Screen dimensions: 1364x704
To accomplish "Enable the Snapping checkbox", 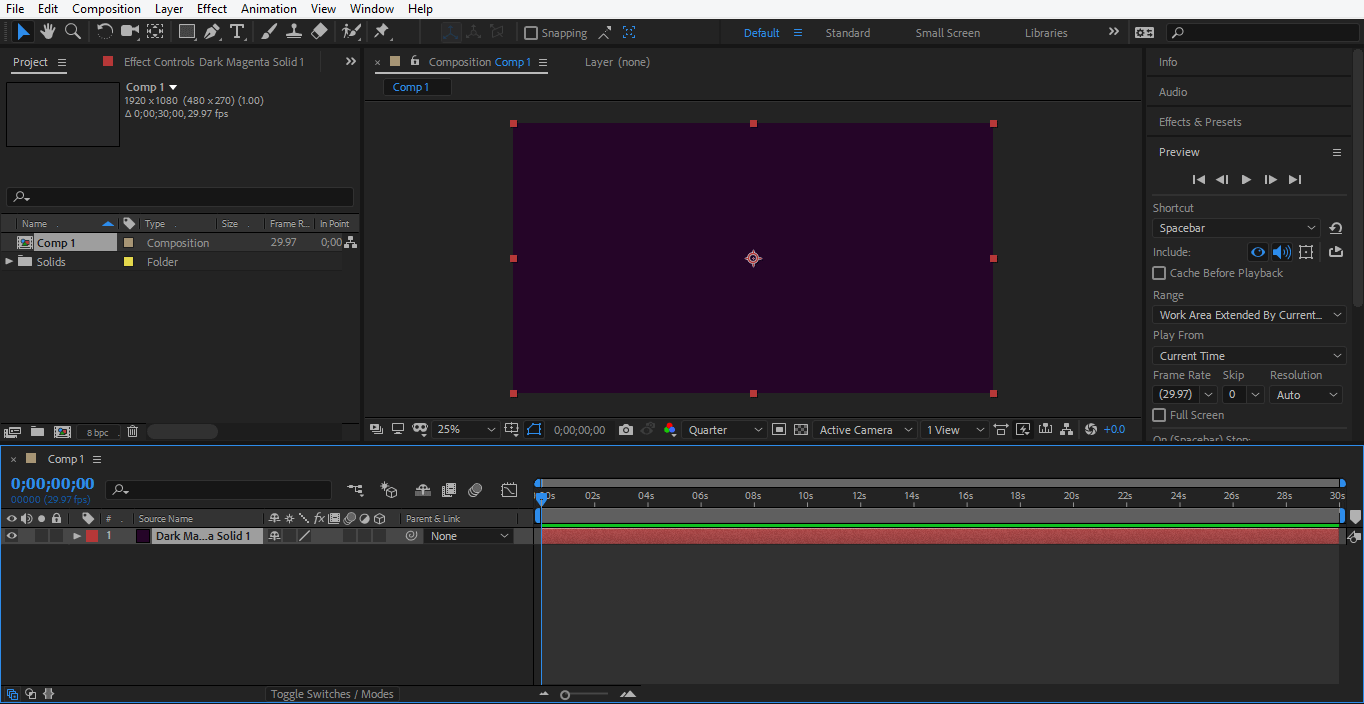I will pos(531,33).
